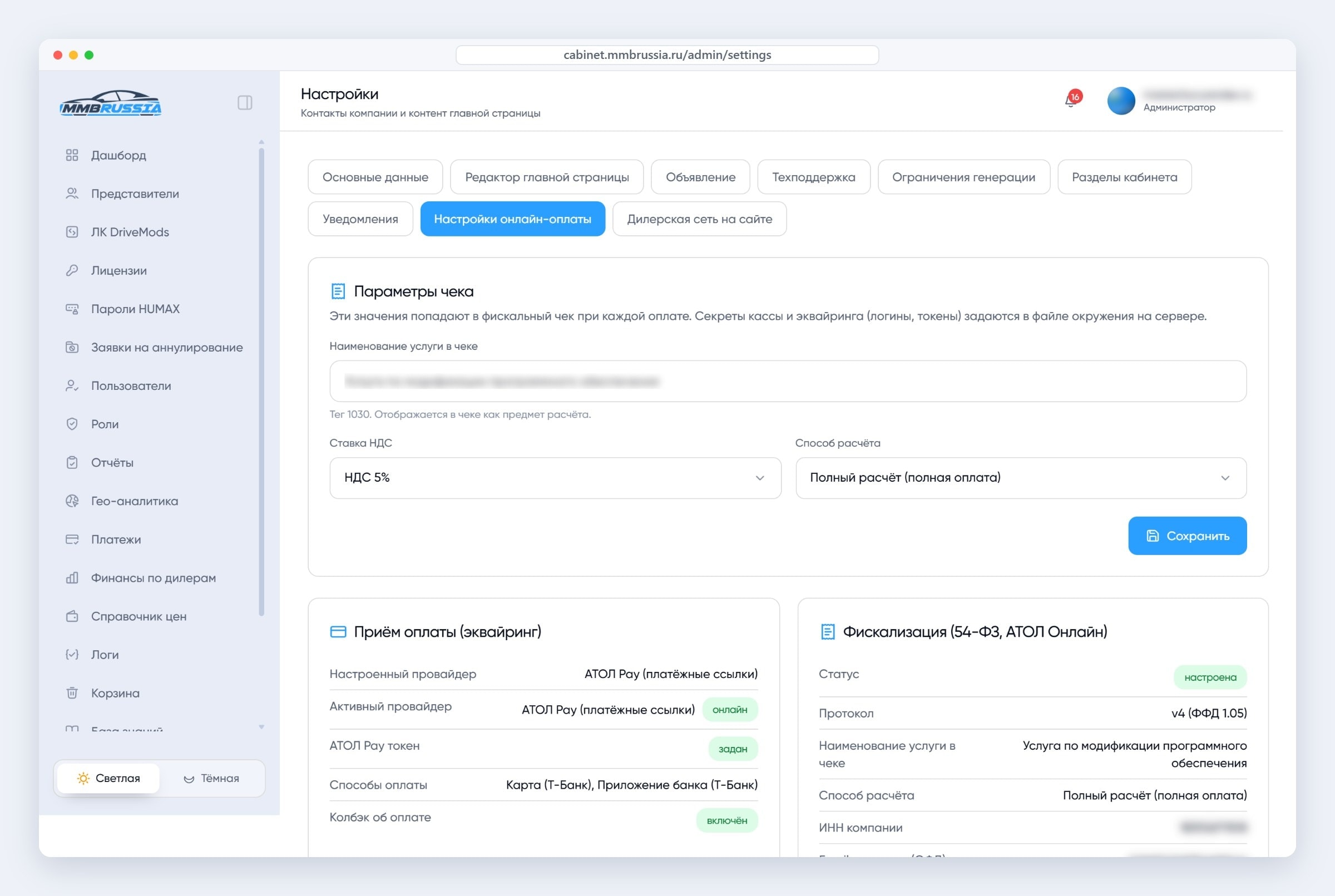Focus the Наименование услуги в чеке field
This screenshot has height=896, width=1335.
[x=788, y=381]
